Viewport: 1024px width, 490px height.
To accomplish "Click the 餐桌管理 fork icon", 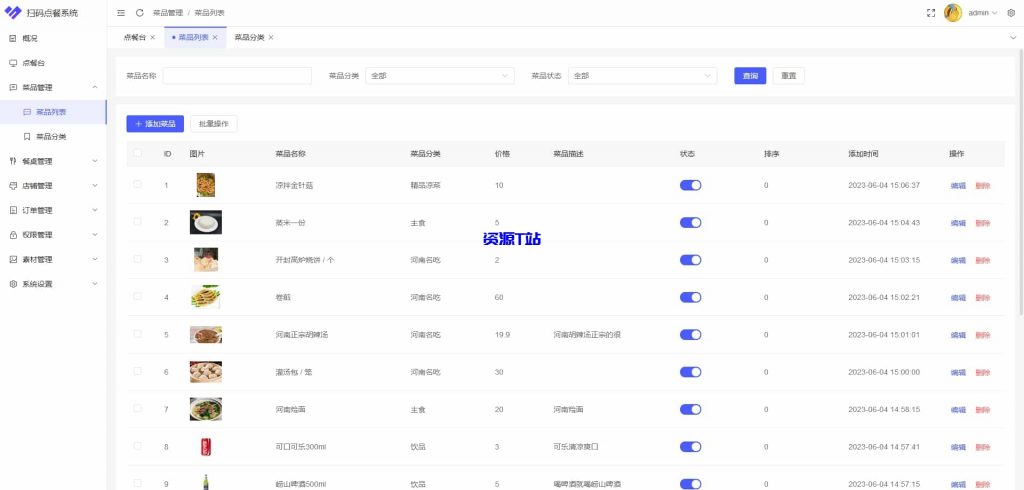I will [x=13, y=161].
